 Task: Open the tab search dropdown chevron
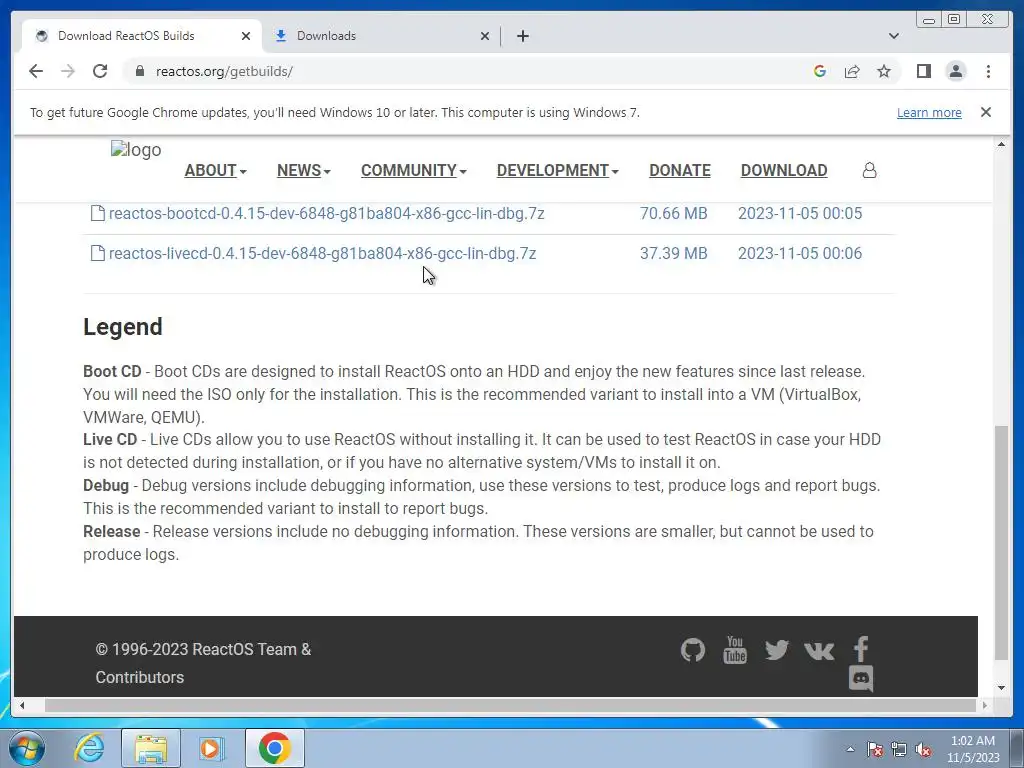894,36
